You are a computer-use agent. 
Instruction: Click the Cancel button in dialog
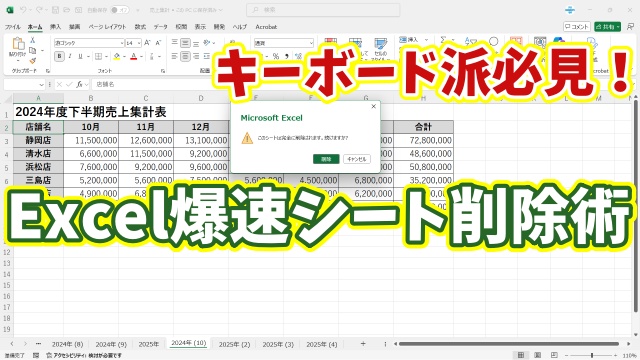click(357, 159)
